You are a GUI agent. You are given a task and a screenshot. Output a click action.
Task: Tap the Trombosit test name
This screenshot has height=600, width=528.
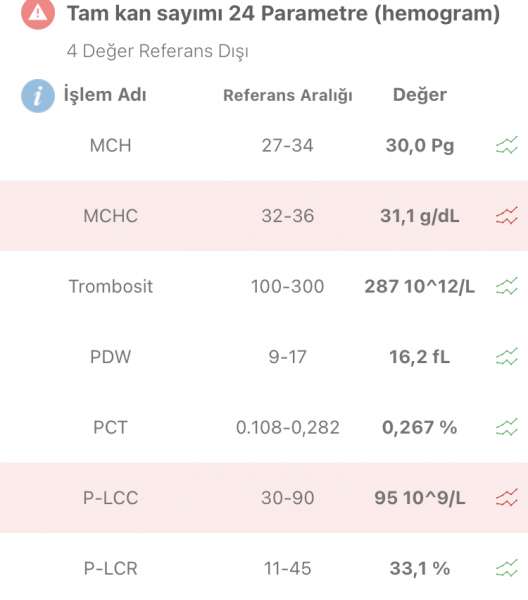[111, 286]
